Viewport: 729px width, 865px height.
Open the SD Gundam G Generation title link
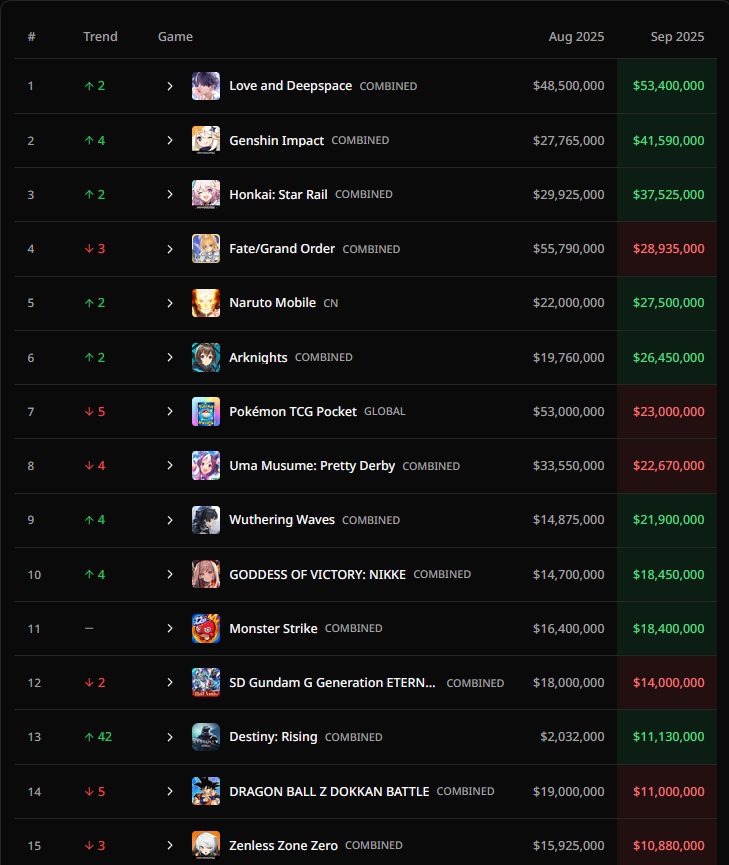pyautogui.click(x=332, y=683)
